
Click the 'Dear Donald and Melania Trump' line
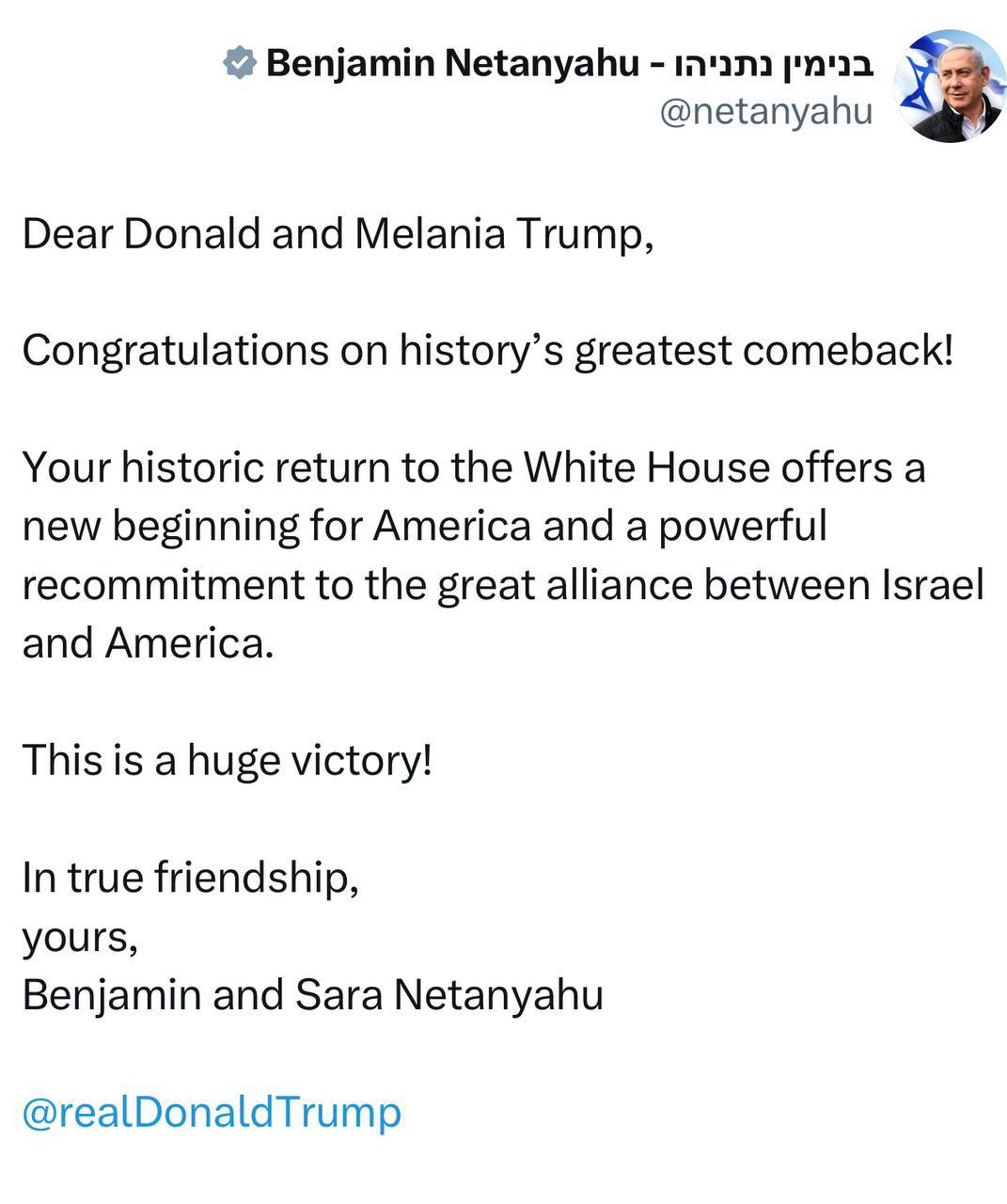338,233
